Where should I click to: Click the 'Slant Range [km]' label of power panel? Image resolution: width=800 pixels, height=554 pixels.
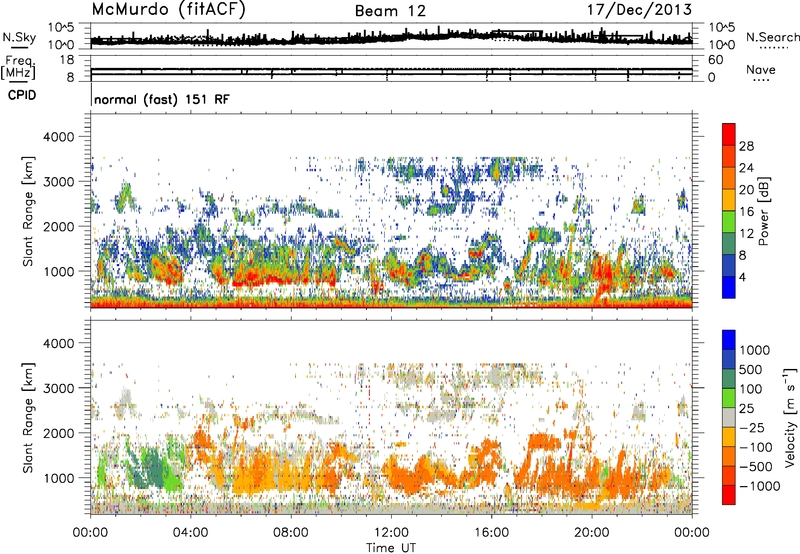[28, 211]
